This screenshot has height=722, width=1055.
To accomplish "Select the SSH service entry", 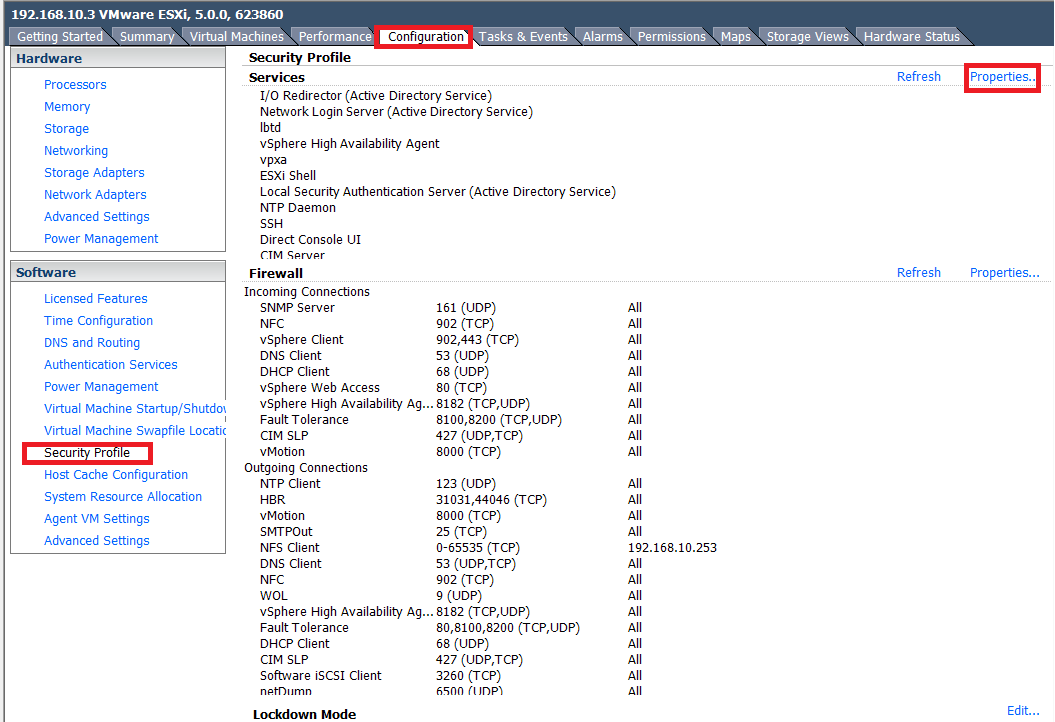I will click(271, 224).
